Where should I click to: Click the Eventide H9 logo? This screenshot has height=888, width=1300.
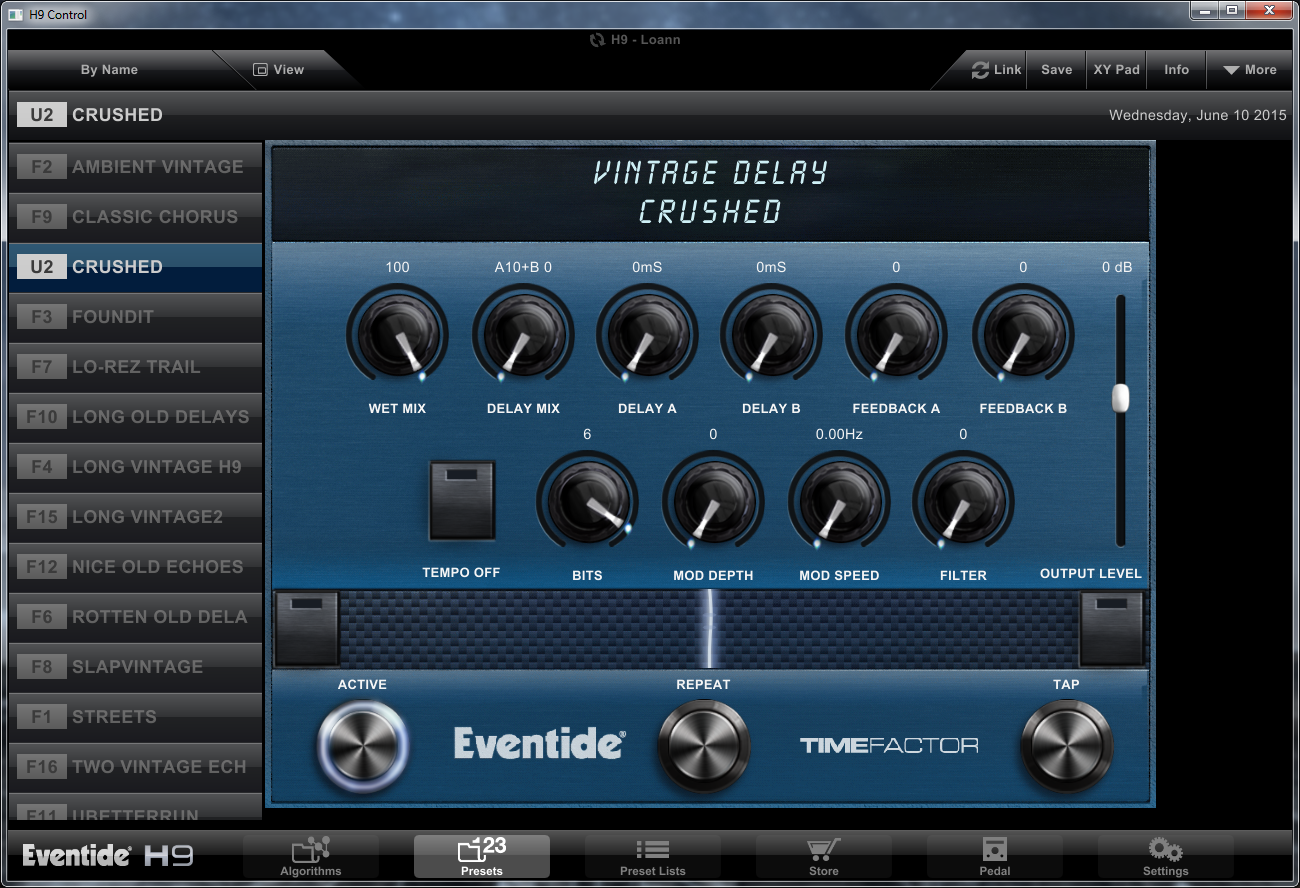tap(108, 856)
